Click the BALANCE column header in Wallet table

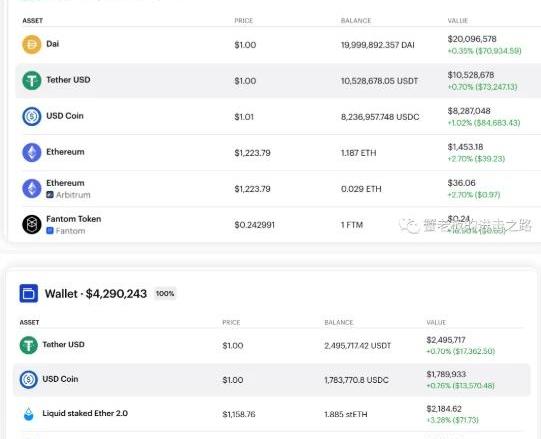tap(339, 322)
